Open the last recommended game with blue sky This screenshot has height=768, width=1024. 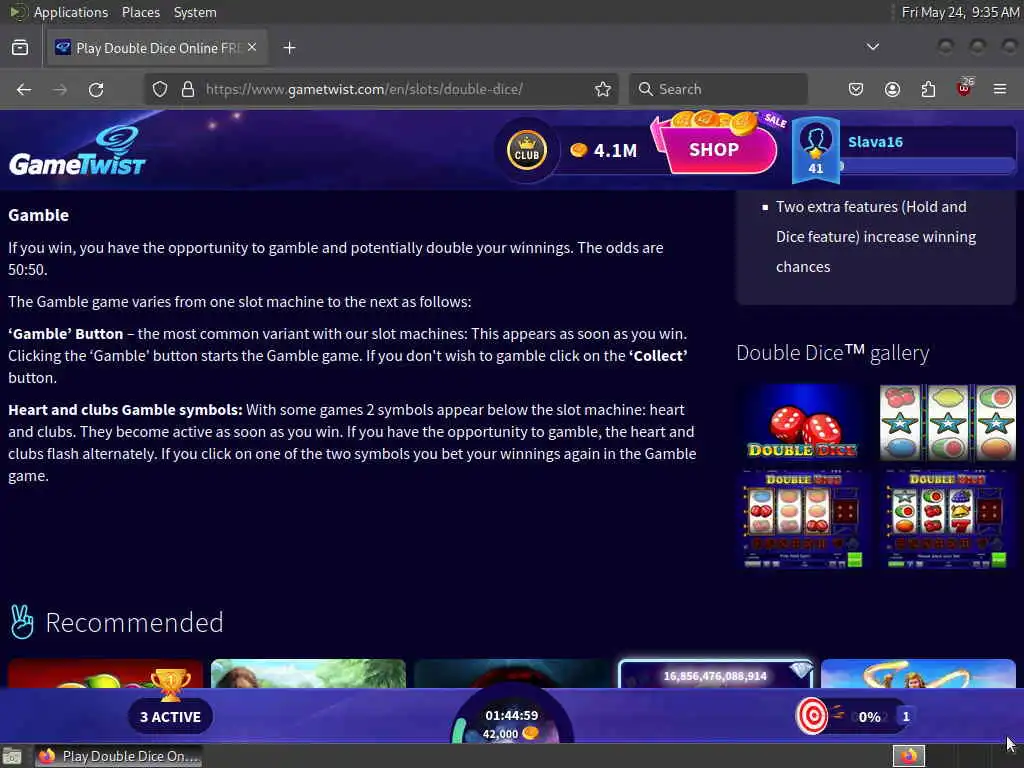[x=918, y=673]
